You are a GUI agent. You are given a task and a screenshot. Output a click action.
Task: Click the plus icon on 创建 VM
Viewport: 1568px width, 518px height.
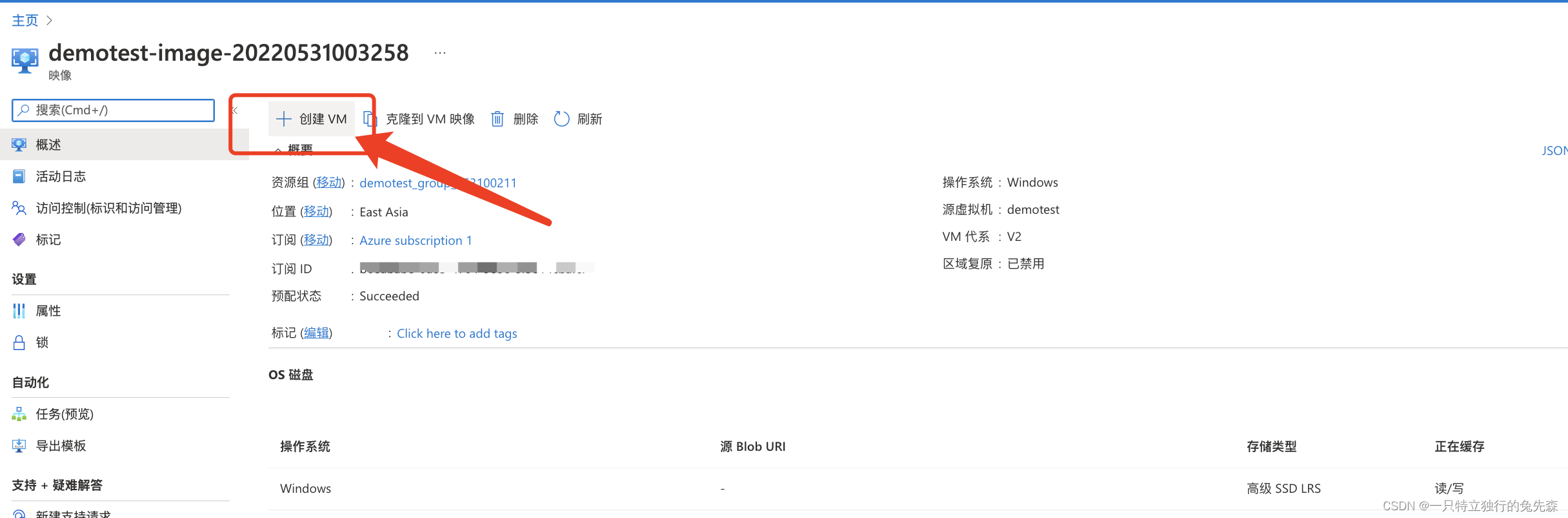[283, 119]
